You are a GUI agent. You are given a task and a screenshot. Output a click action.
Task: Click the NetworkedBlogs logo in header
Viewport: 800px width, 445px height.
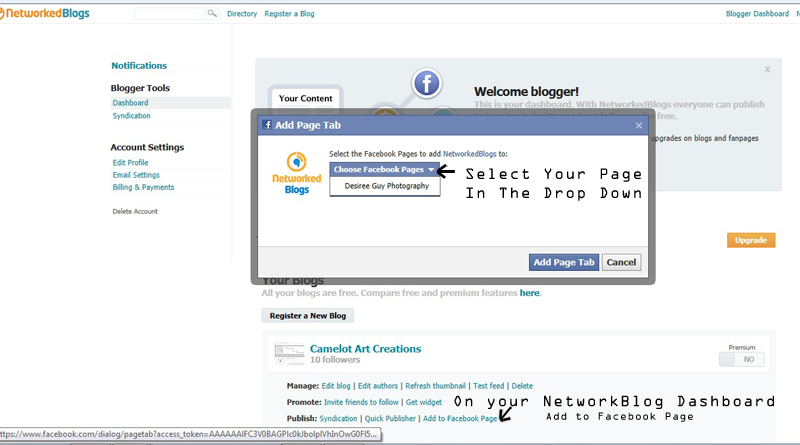click(45, 14)
